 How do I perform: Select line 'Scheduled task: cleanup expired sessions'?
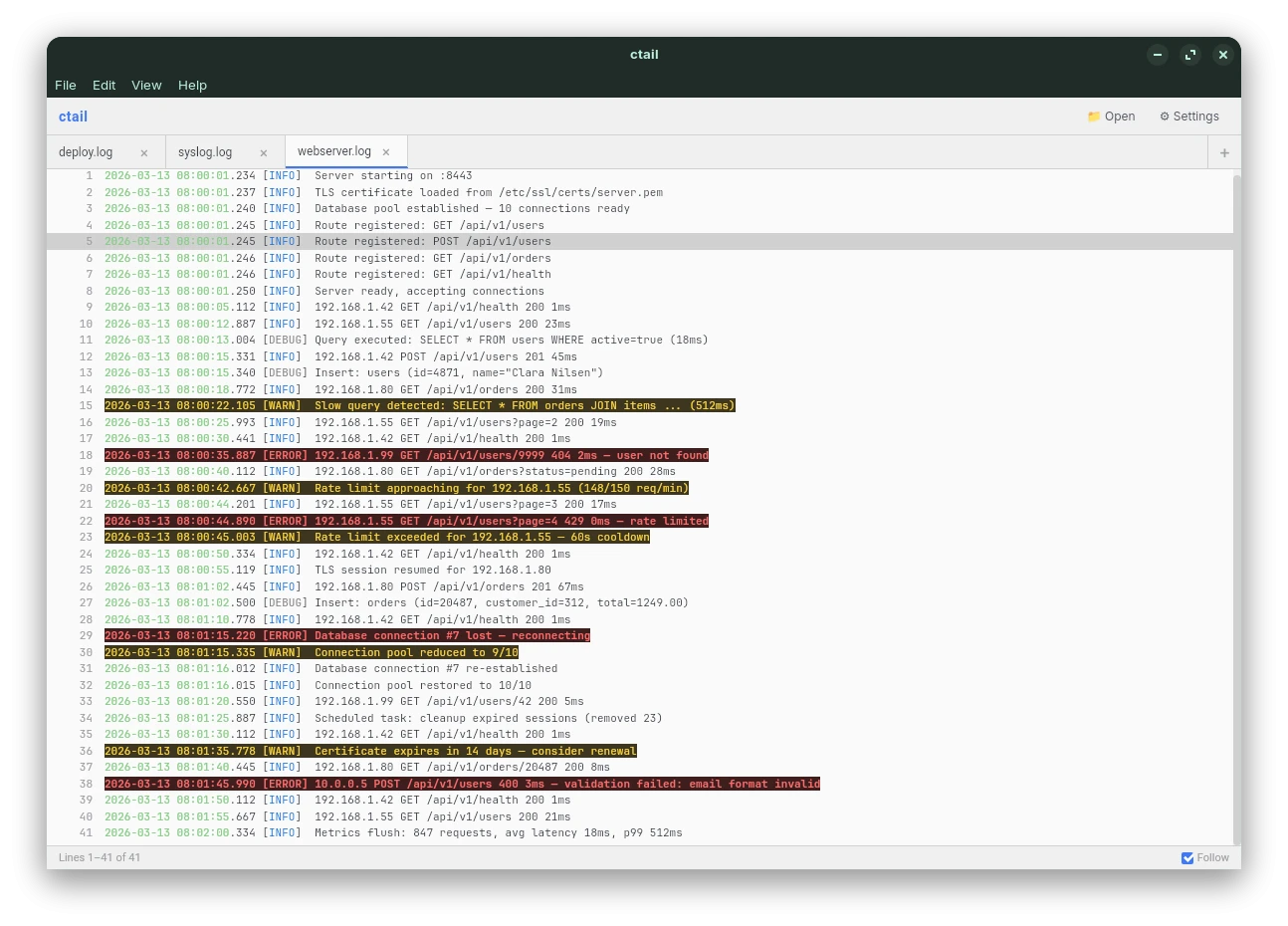(640, 718)
